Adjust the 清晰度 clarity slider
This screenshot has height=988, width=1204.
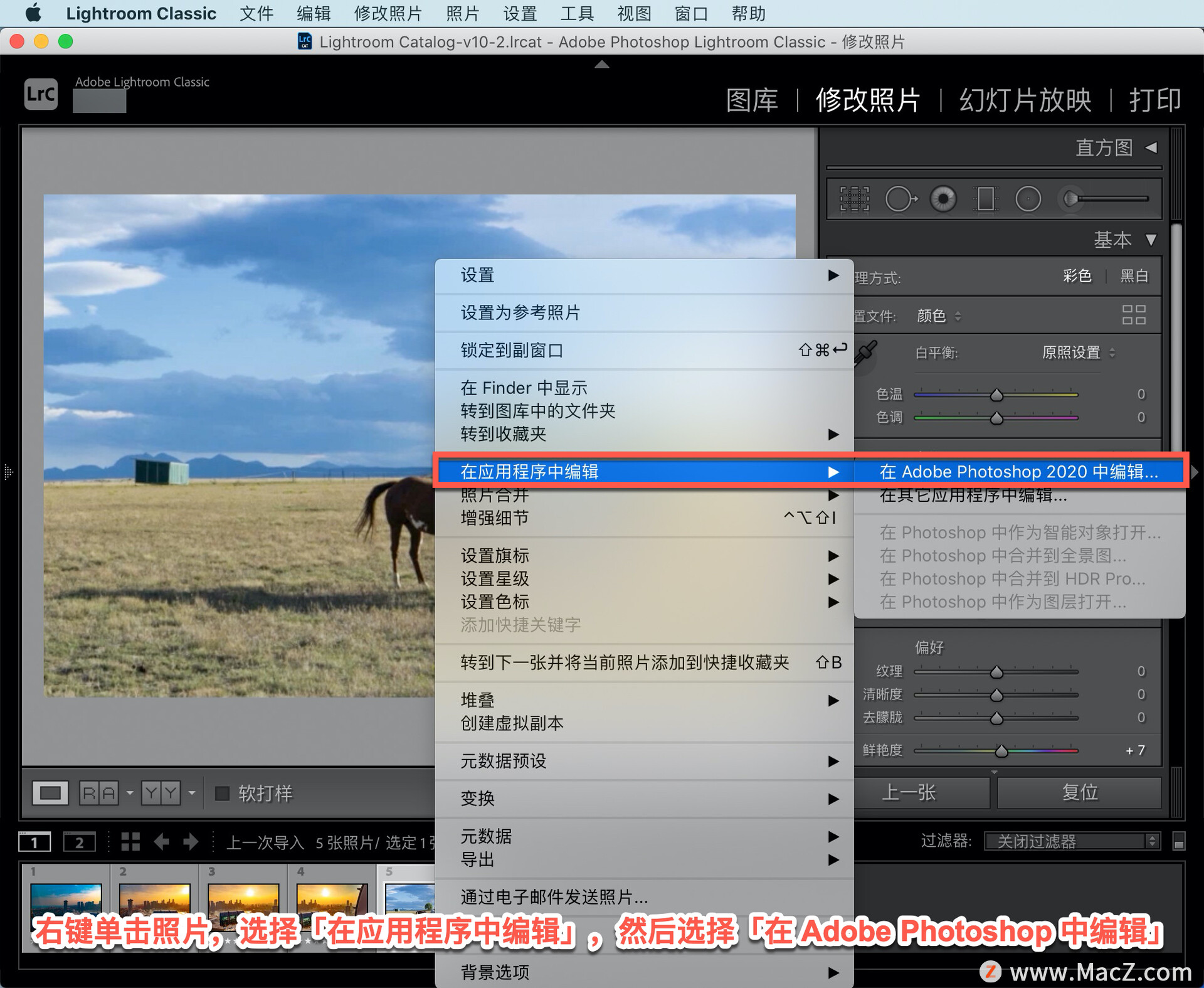996,695
